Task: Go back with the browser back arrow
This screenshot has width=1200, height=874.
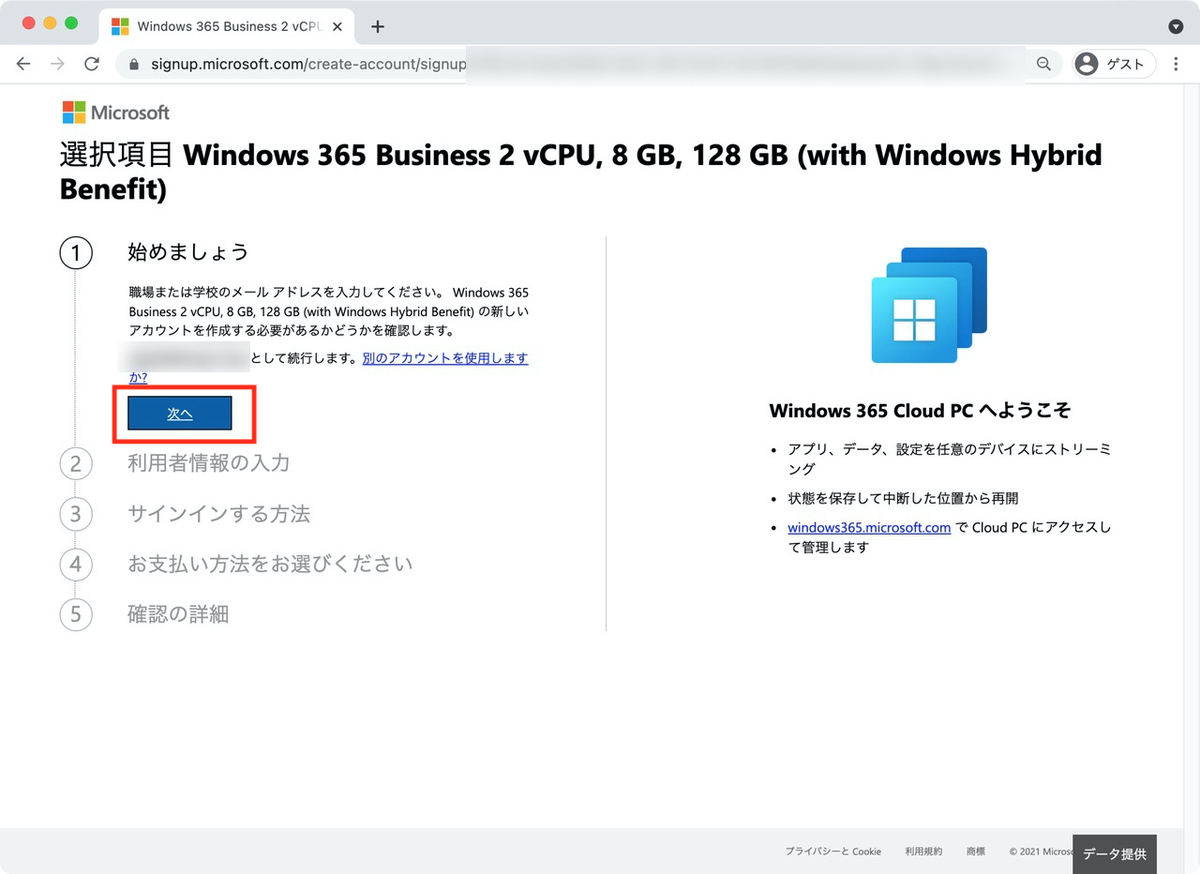Action: tap(24, 64)
